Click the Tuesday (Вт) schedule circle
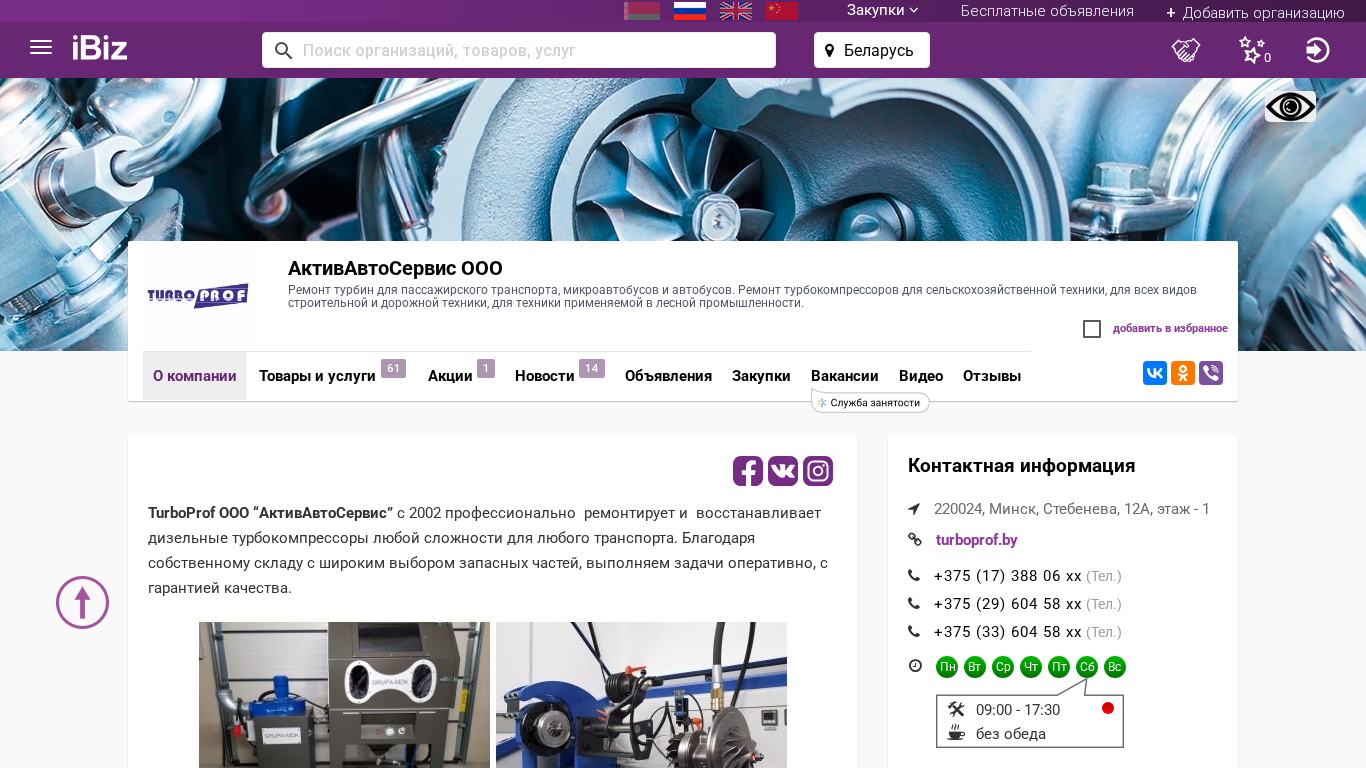1366x768 pixels. [x=975, y=667]
